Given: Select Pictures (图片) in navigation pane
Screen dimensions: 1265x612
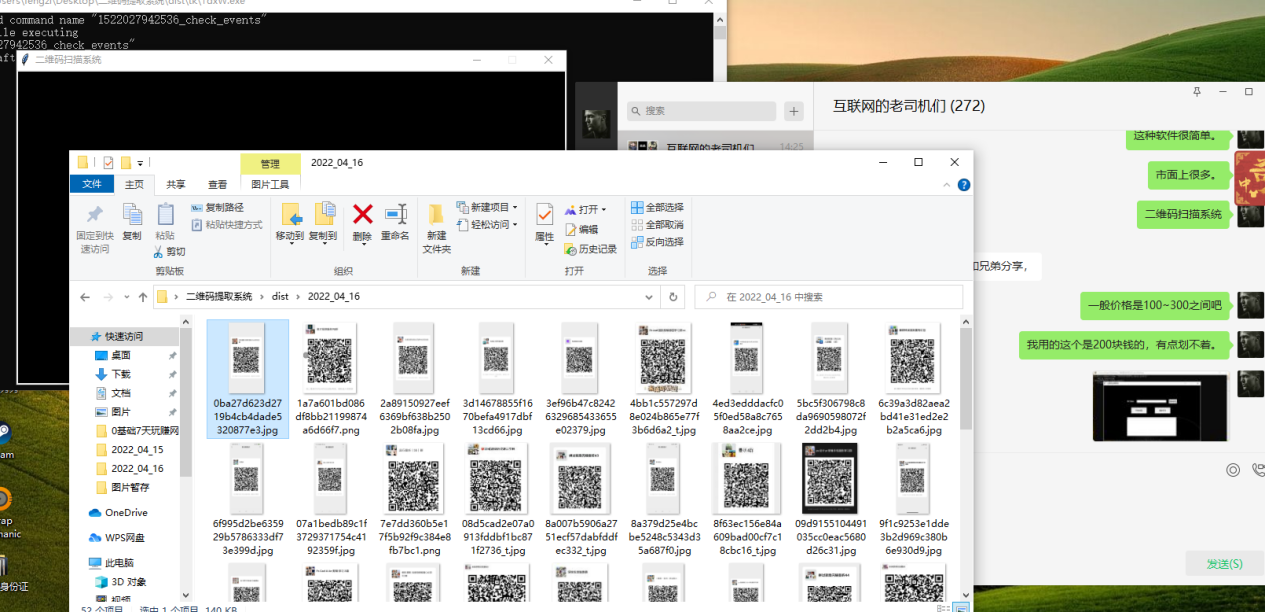Looking at the screenshot, I should (x=121, y=412).
